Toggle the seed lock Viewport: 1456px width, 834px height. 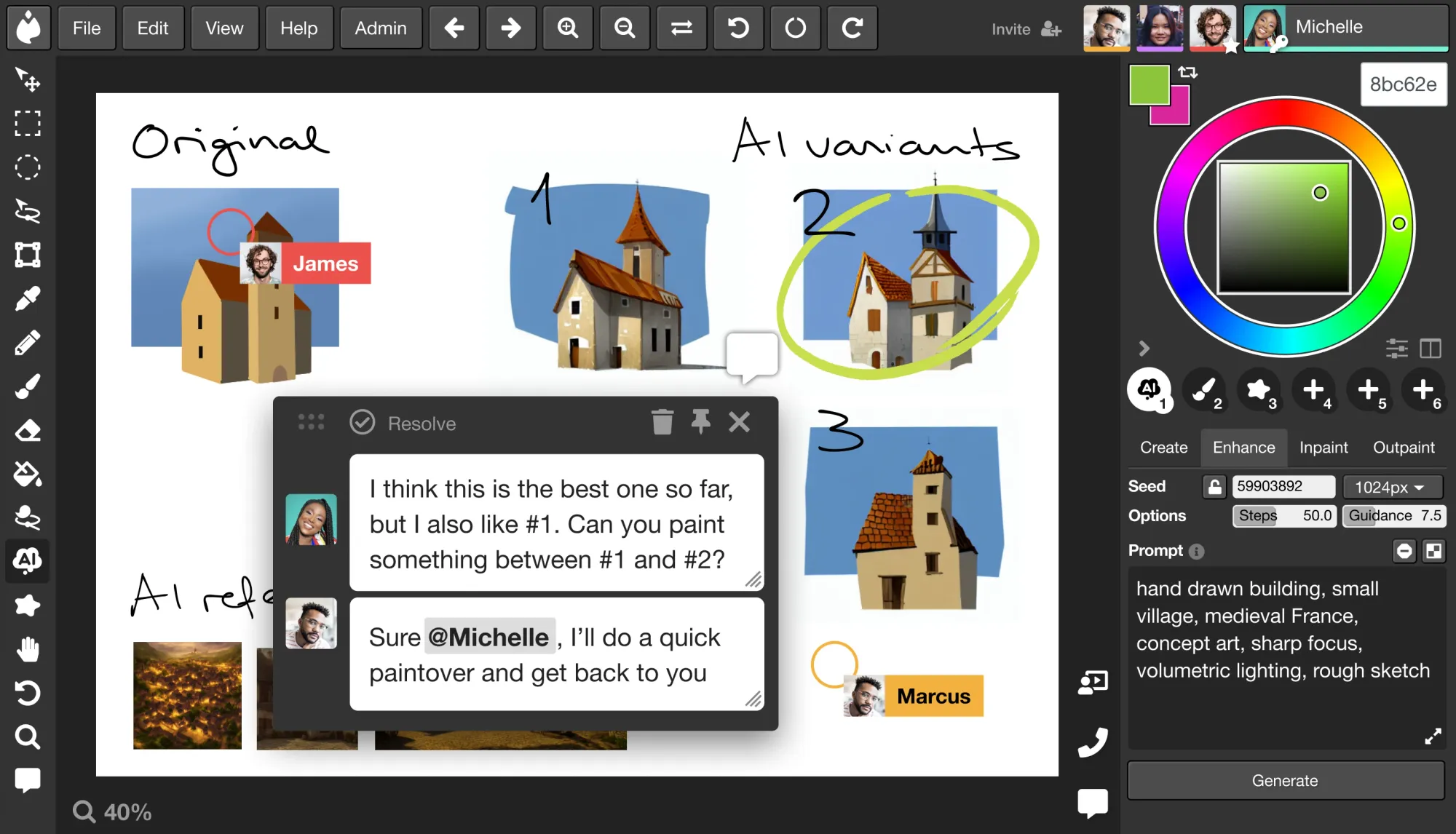pos(1214,487)
